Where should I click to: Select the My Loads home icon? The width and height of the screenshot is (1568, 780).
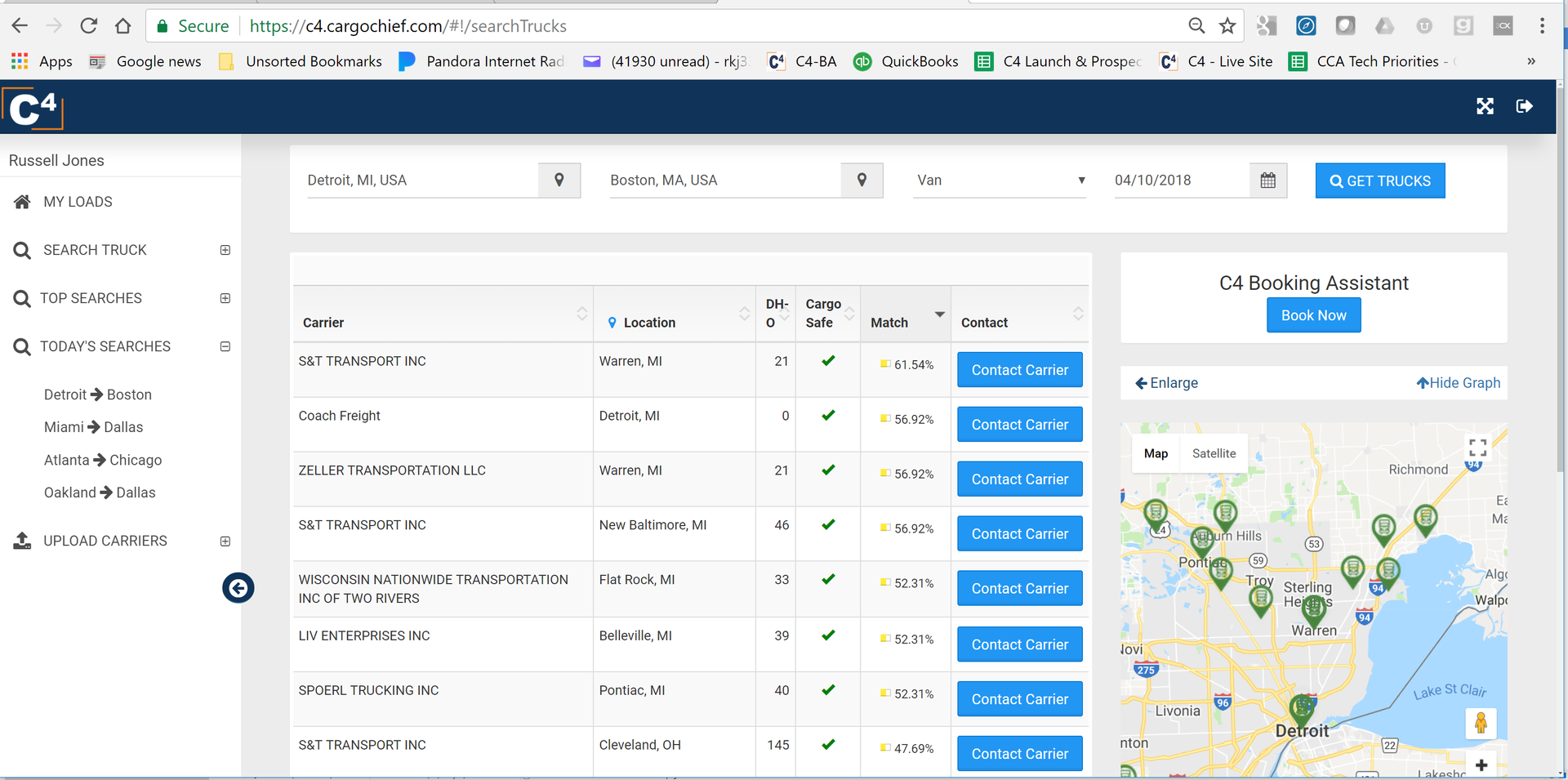(x=22, y=202)
